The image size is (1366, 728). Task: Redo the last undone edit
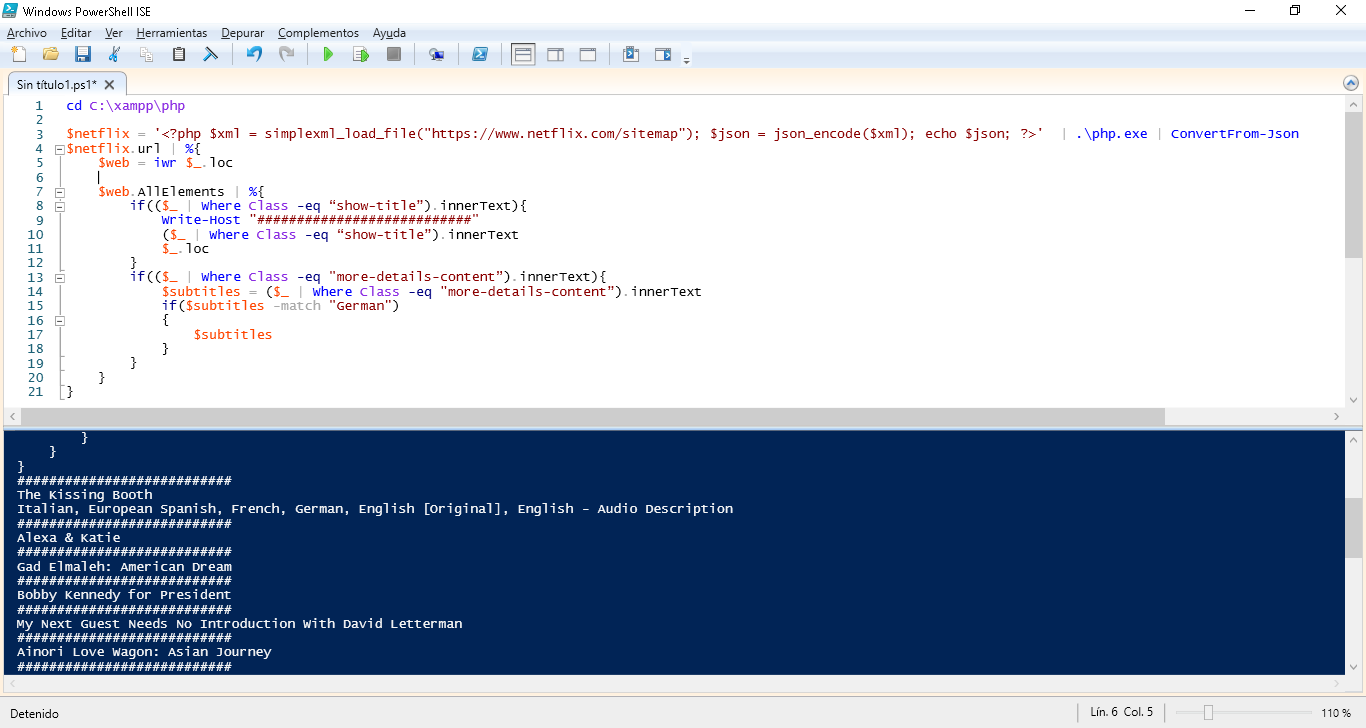[286, 54]
